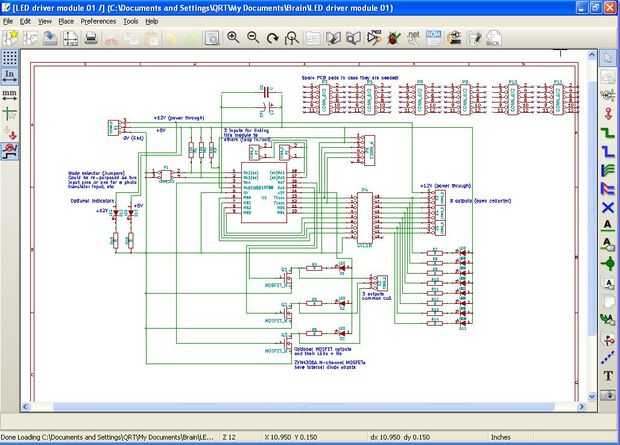Select the Place junction dot tool

pyautogui.click(x=608, y=263)
